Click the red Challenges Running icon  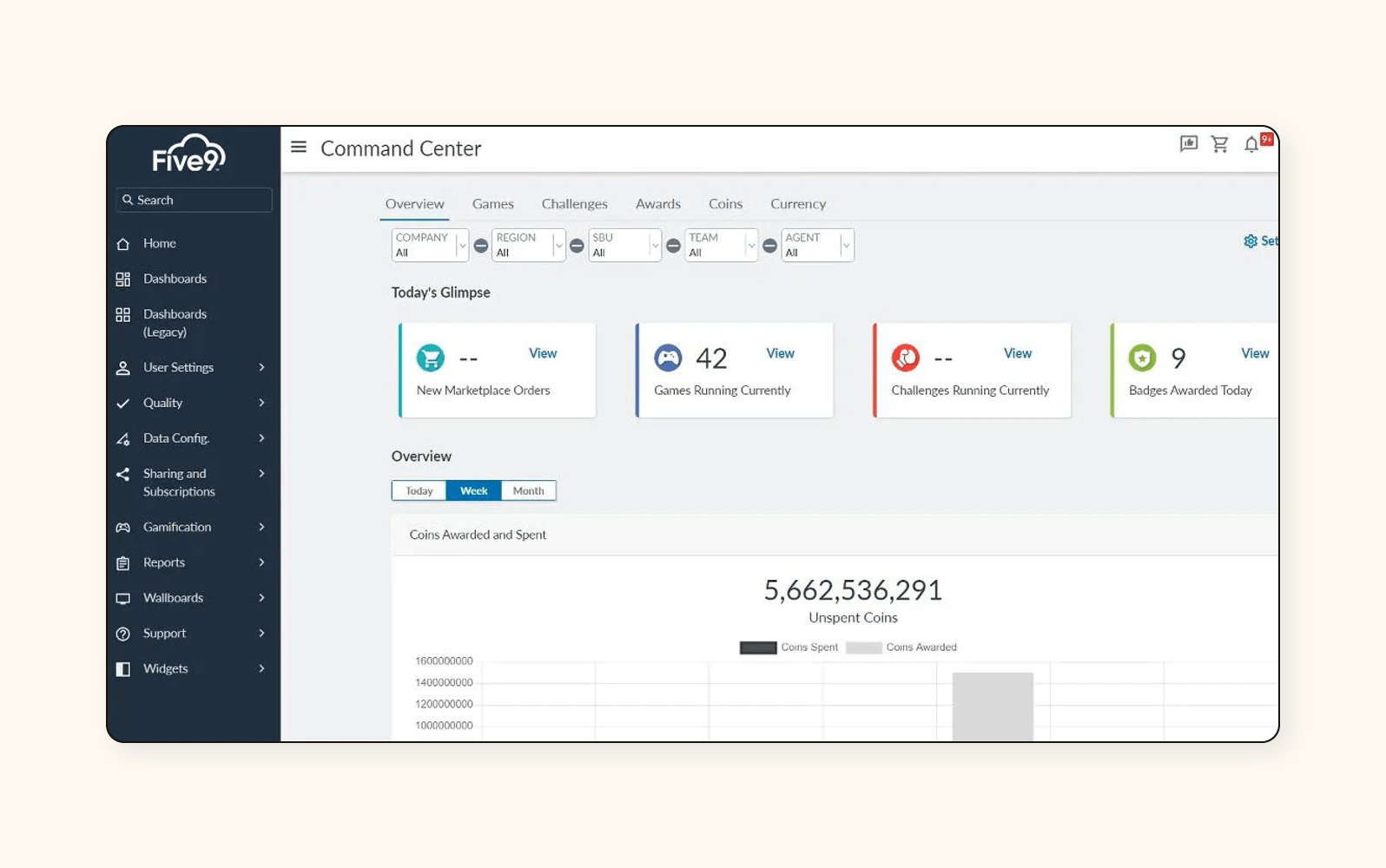click(906, 358)
